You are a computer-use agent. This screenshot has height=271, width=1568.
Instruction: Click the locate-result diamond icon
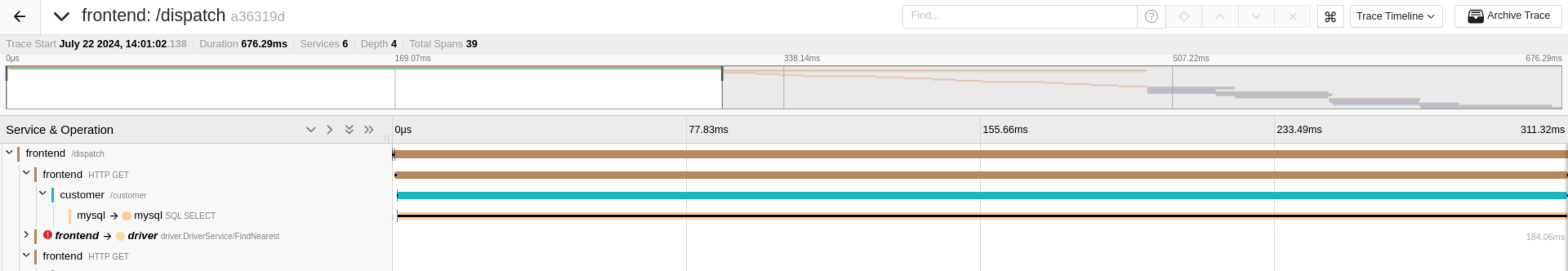tap(1185, 16)
